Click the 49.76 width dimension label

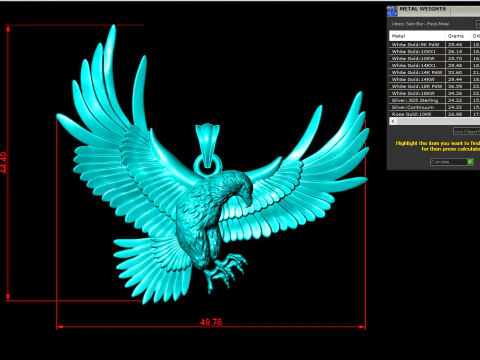click(x=211, y=322)
